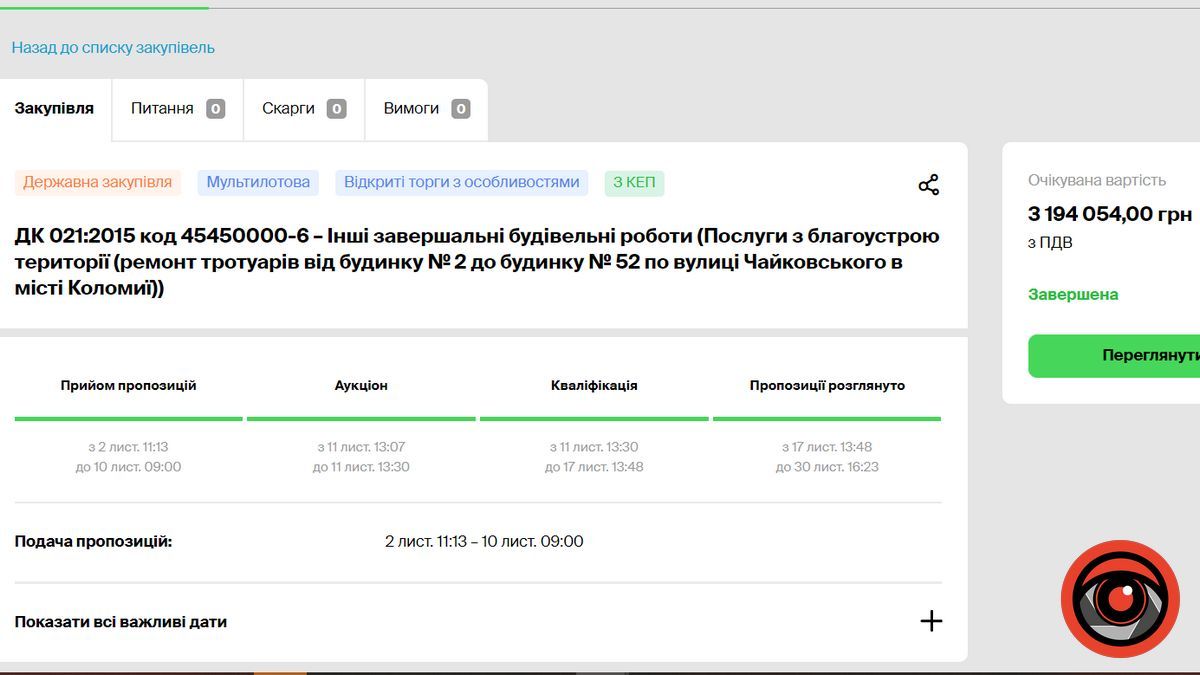
Task: Select the Мультилотова badge
Action: tap(259, 182)
